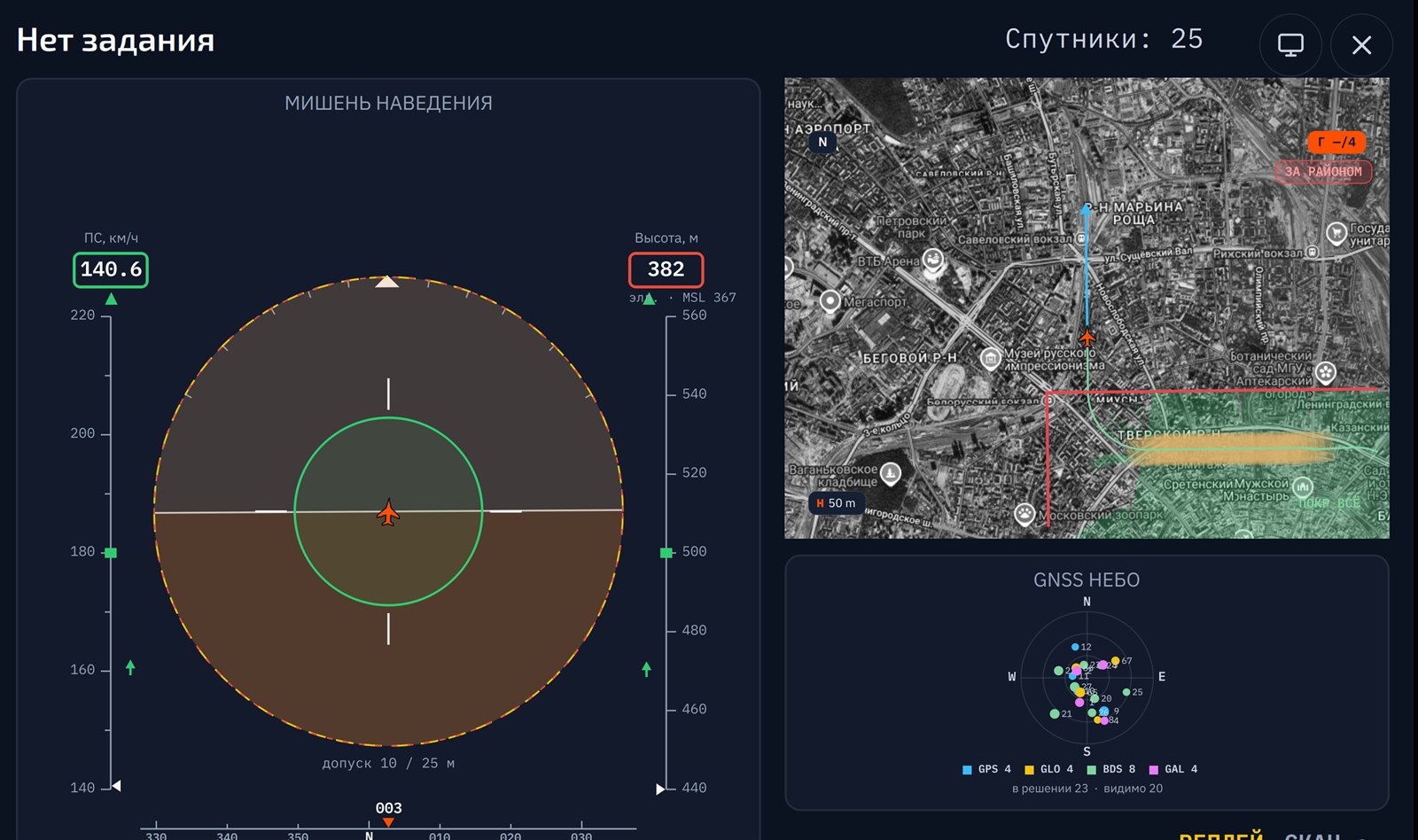The image size is (1418, 840).
Task: Select the ground speed value 140.6
Action: coord(111,269)
